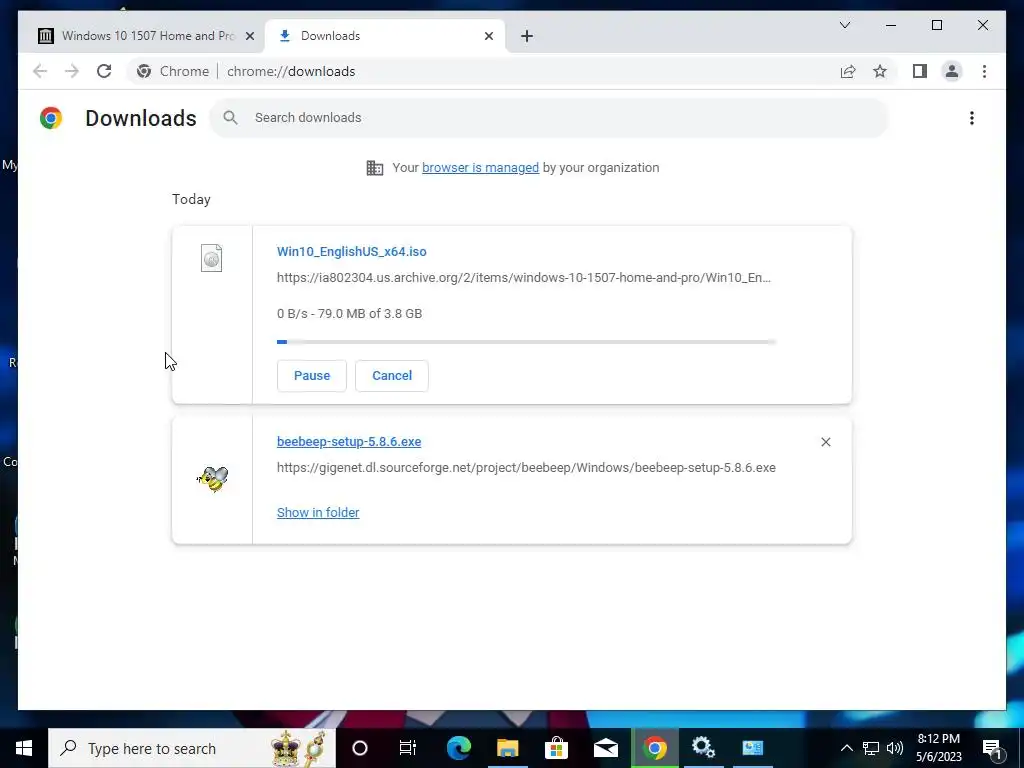Click the volume speaker tray icon
The height and width of the screenshot is (768, 1024).
coord(895,748)
